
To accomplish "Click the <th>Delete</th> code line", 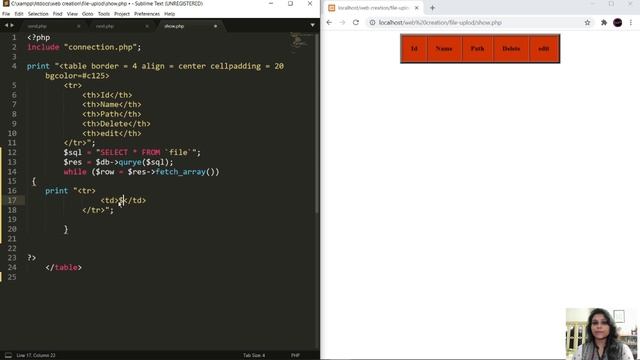I will click(x=116, y=124).
